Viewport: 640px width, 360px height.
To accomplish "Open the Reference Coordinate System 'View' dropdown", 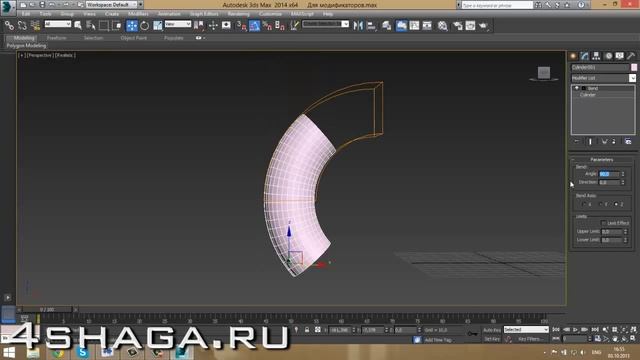I will [x=178, y=24].
